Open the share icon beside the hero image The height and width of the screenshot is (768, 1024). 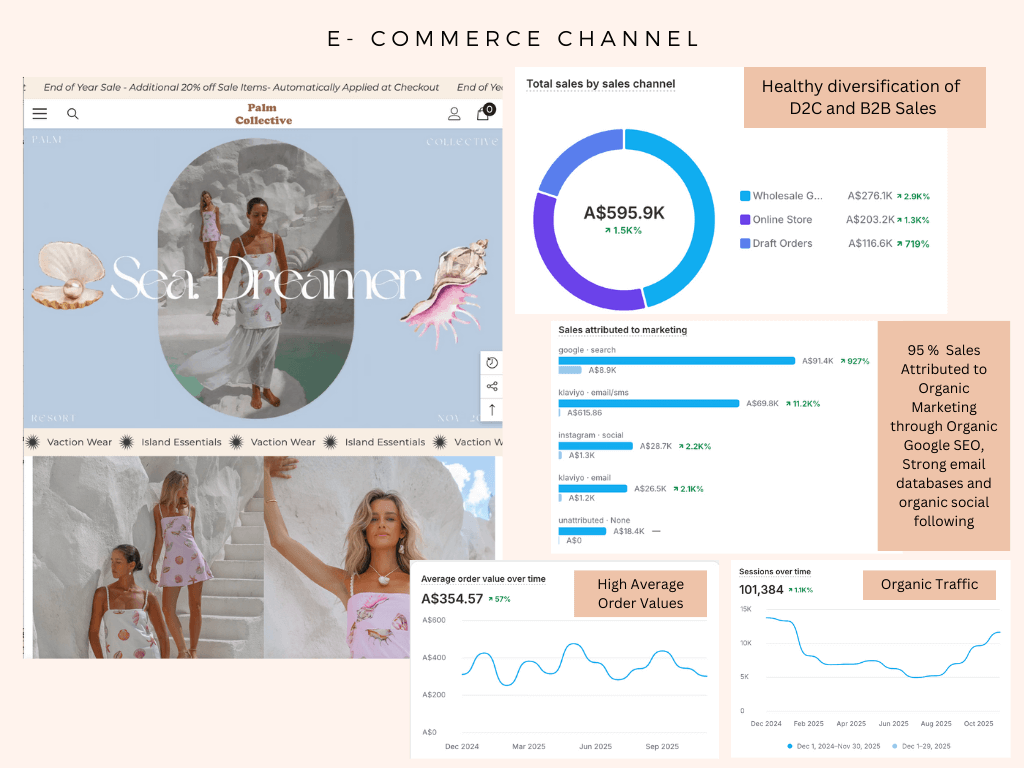(491, 386)
